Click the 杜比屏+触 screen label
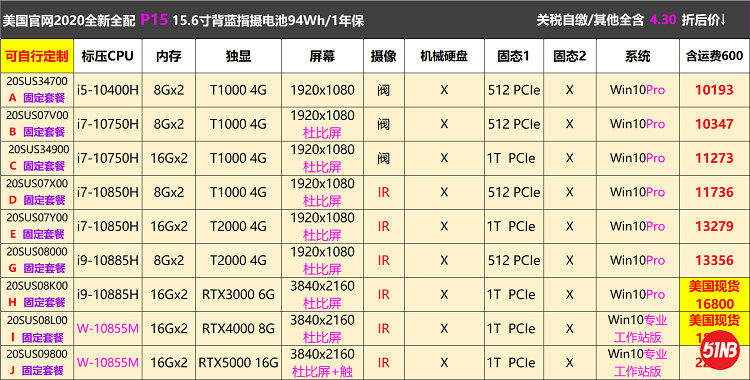 (322, 371)
